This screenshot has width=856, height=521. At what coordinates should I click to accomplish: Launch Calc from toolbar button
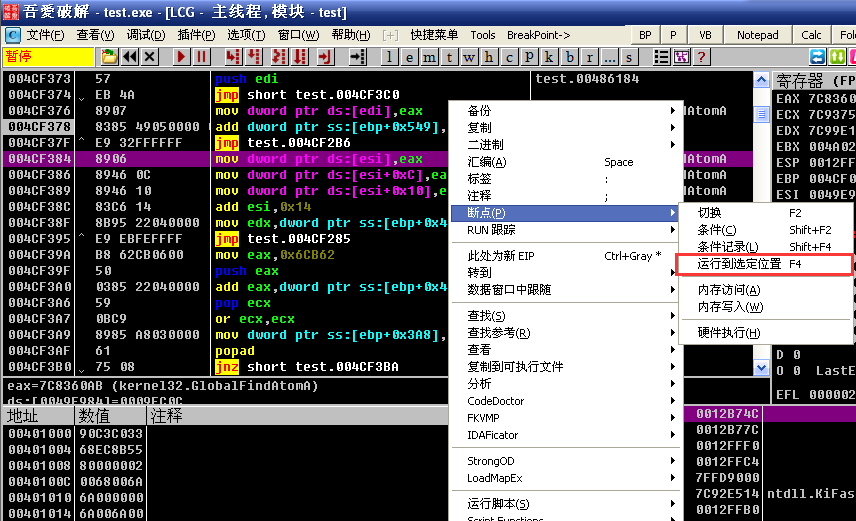[811, 35]
